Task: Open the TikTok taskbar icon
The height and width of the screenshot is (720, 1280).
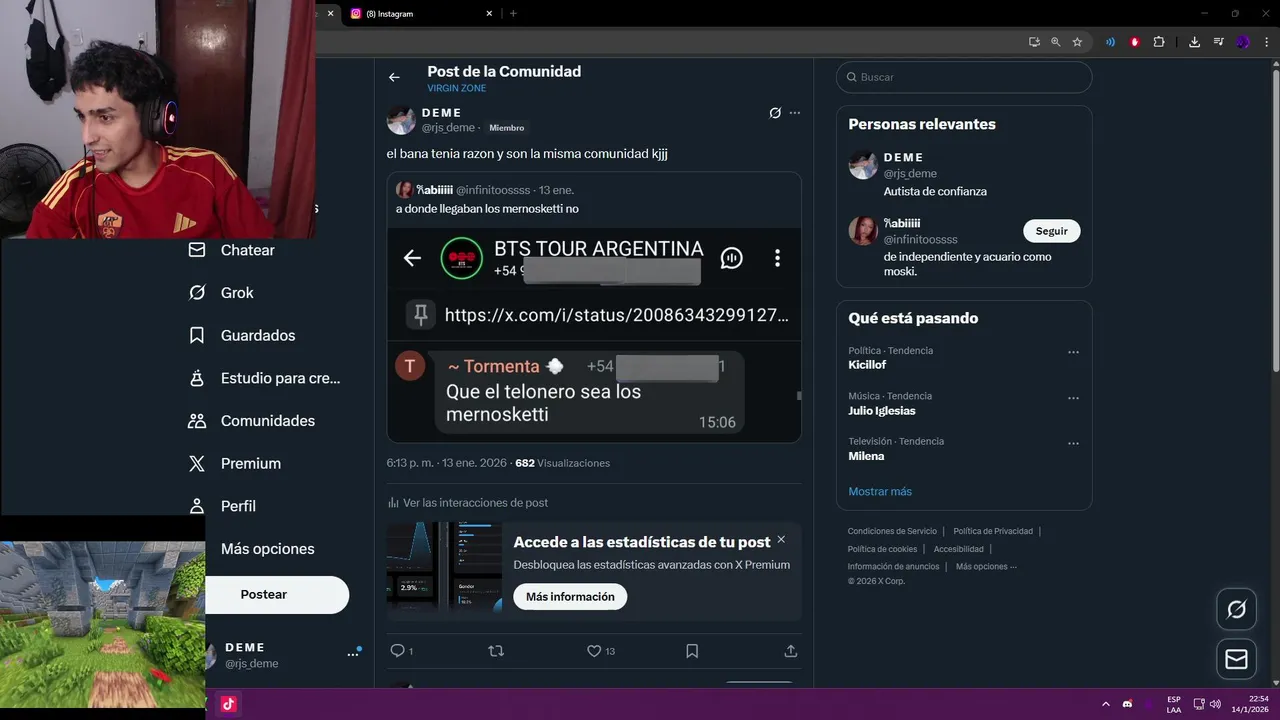Action: tap(228, 704)
